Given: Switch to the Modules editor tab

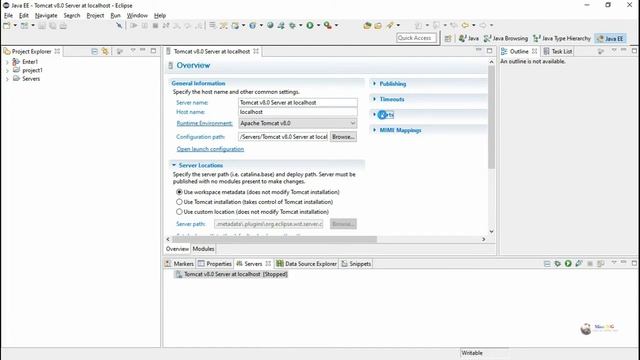Looking at the screenshot, I should (203, 249).
